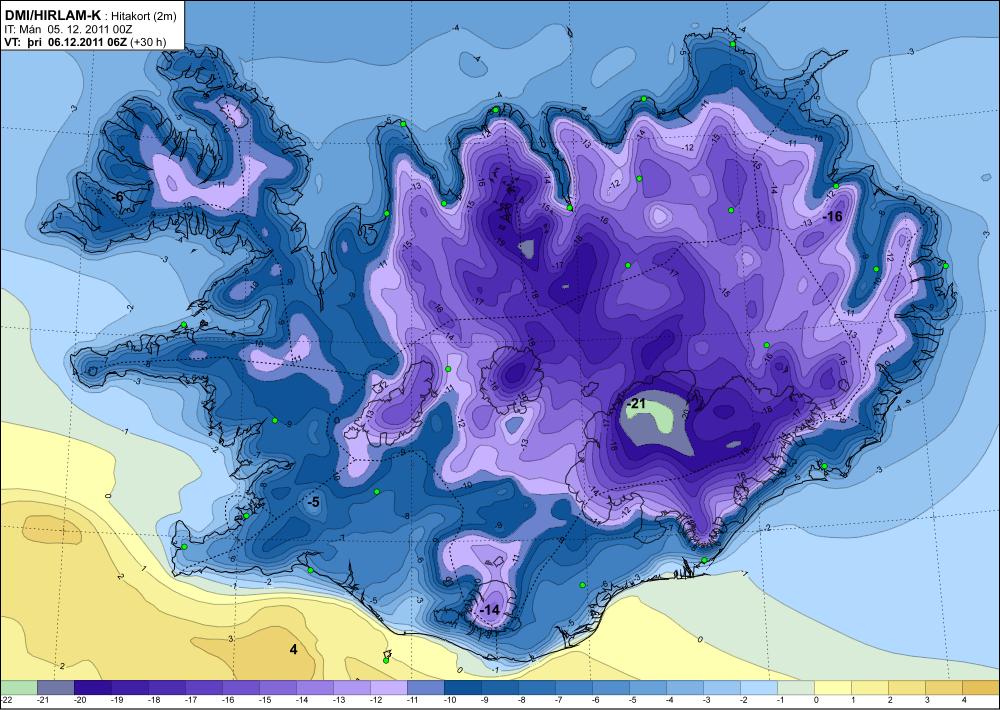Click the VT: þri 06.12.2011 06Z line

(x=85, y=42)
